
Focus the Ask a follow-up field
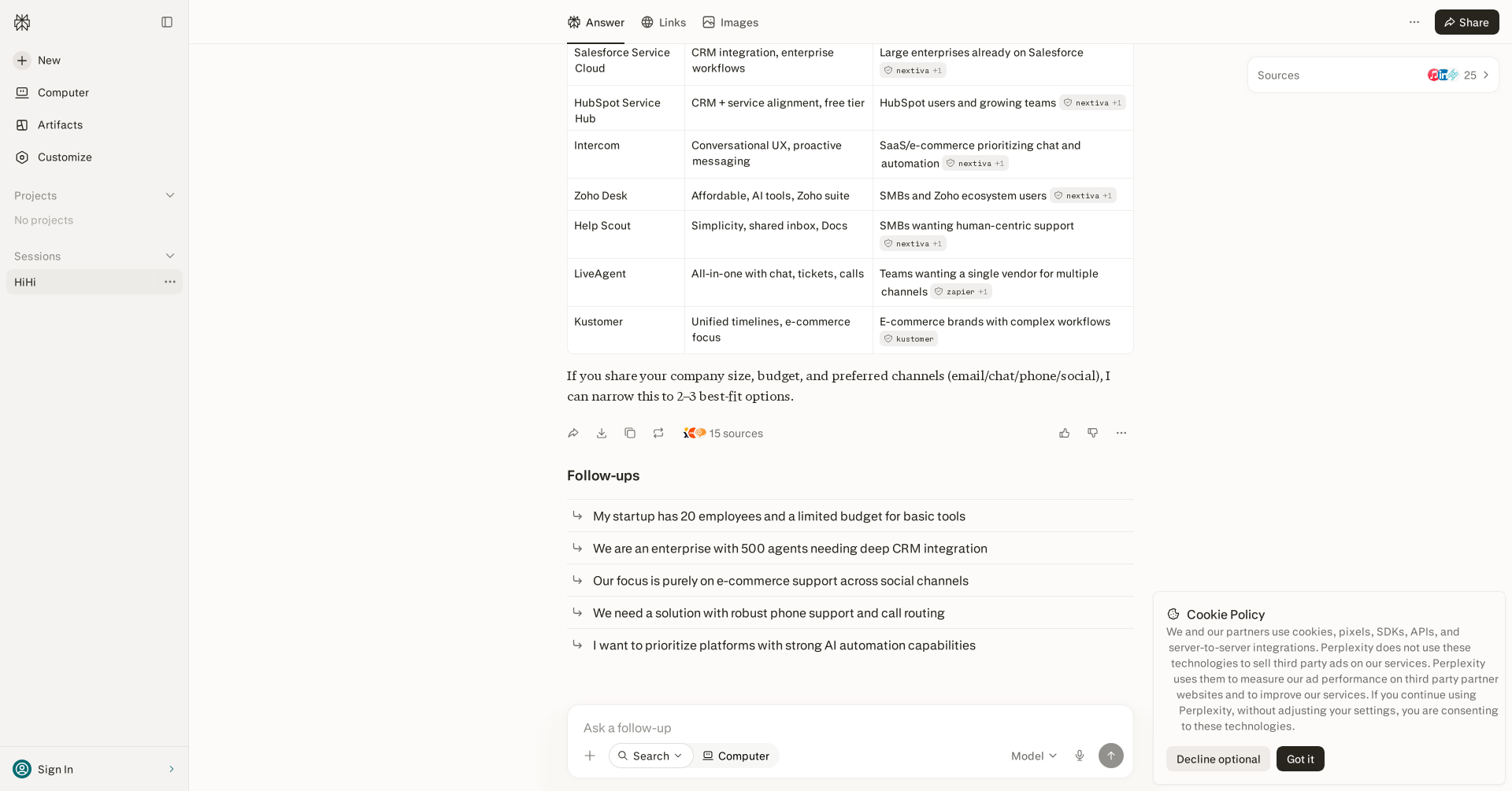[850, 728]
